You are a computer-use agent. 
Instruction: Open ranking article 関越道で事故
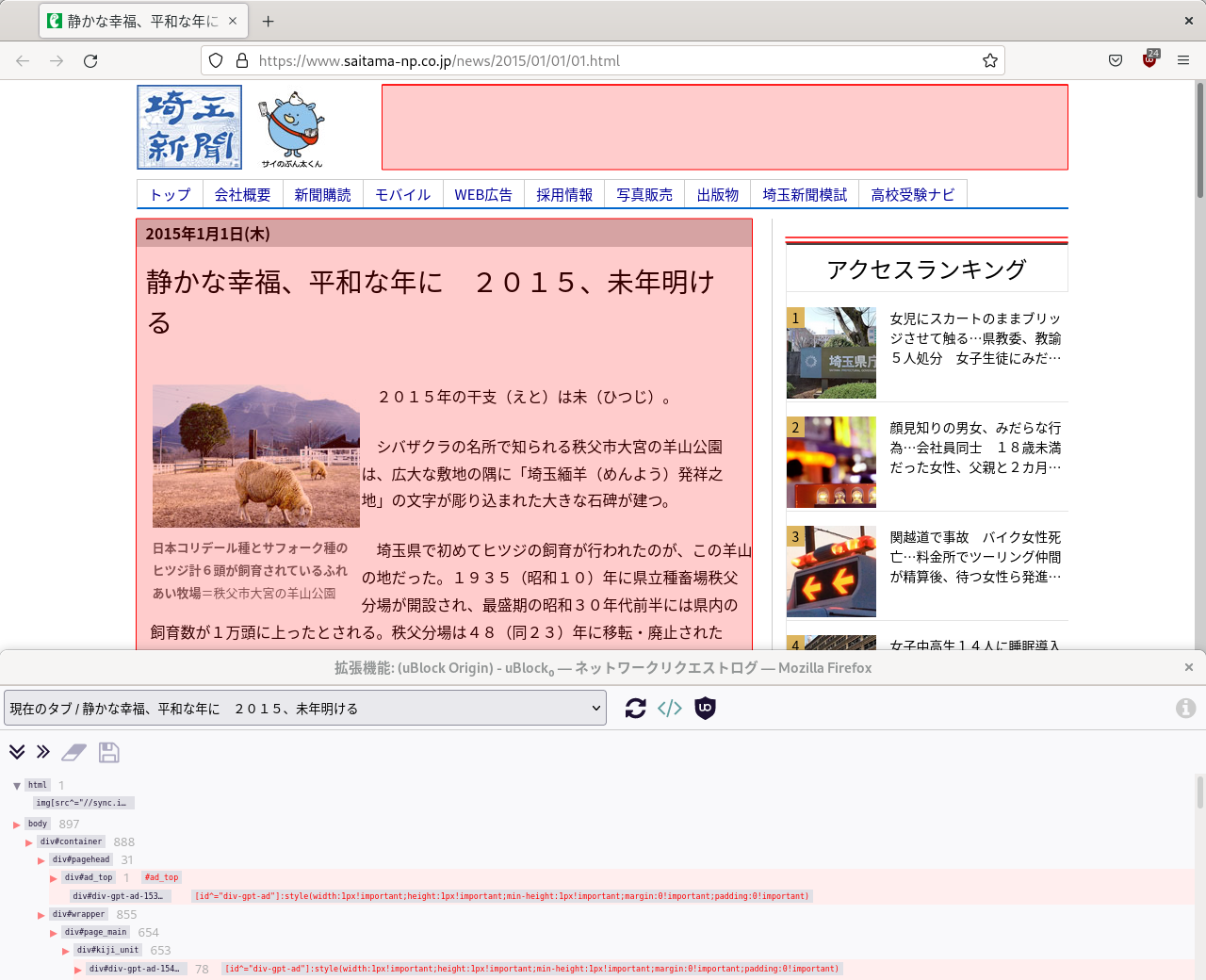tap(976, 557)
